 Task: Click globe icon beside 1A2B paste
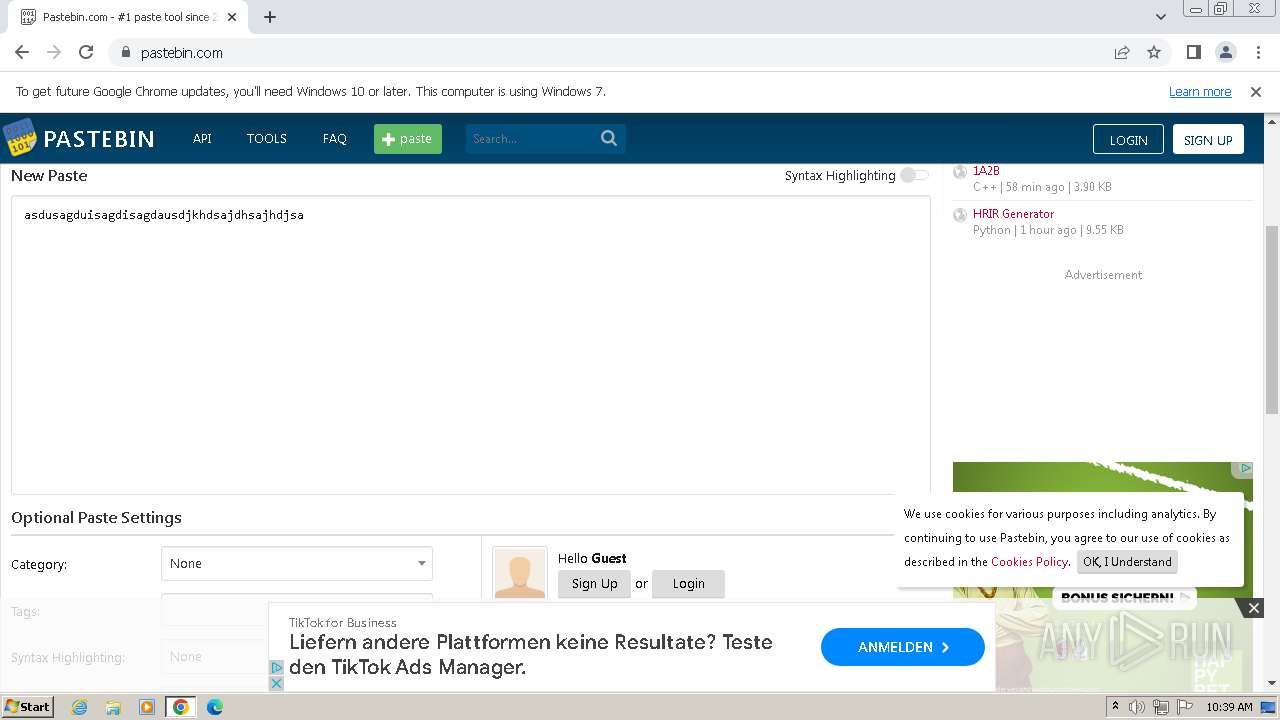960,171
